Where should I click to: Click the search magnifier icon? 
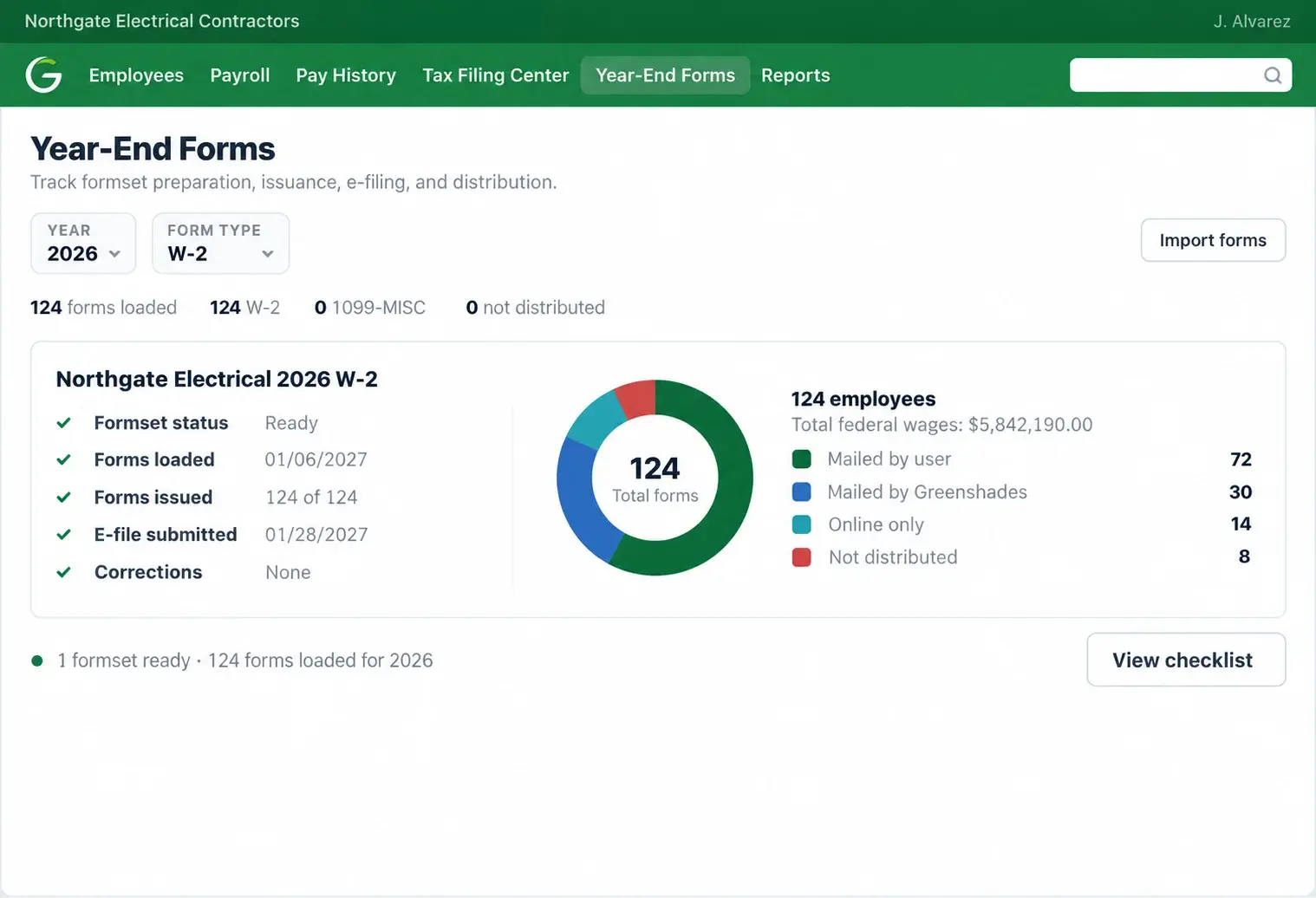[x=1272, y=75]
